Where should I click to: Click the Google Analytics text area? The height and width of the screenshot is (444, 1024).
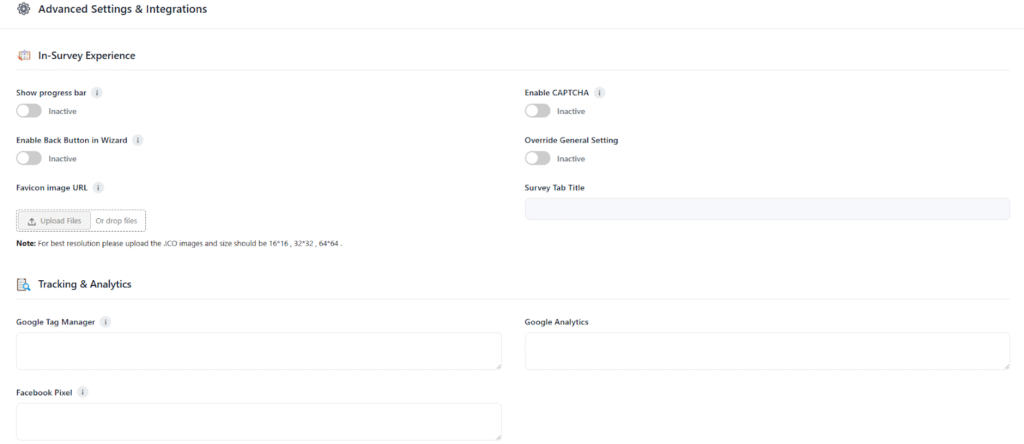point(767,351)
